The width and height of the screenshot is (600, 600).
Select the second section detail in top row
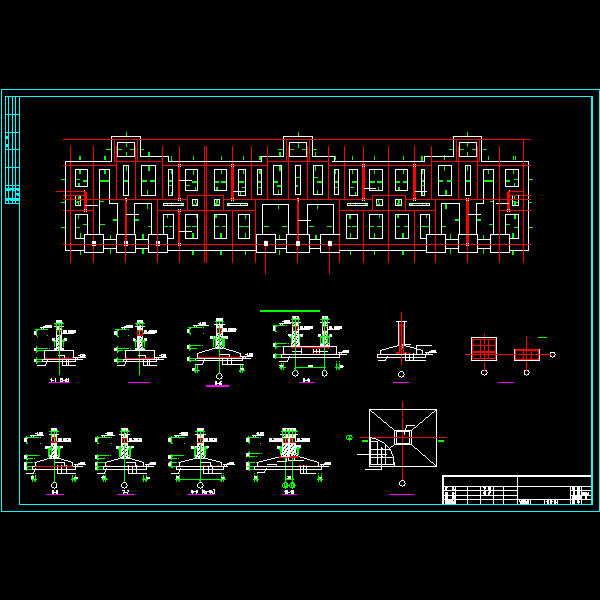click(138, 346)
